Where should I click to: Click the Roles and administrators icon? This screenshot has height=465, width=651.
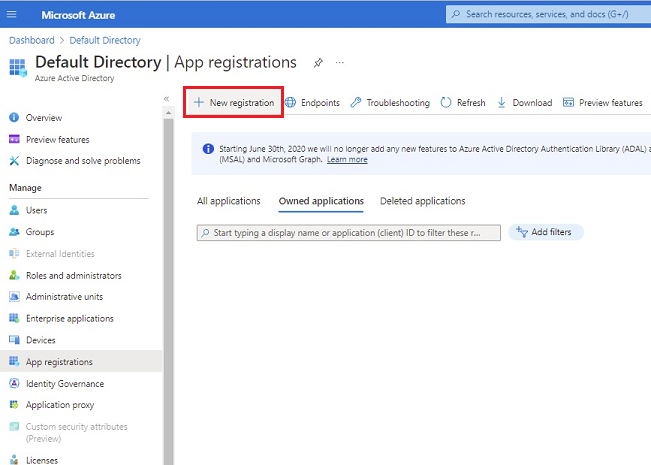click(x=14, y=275)
